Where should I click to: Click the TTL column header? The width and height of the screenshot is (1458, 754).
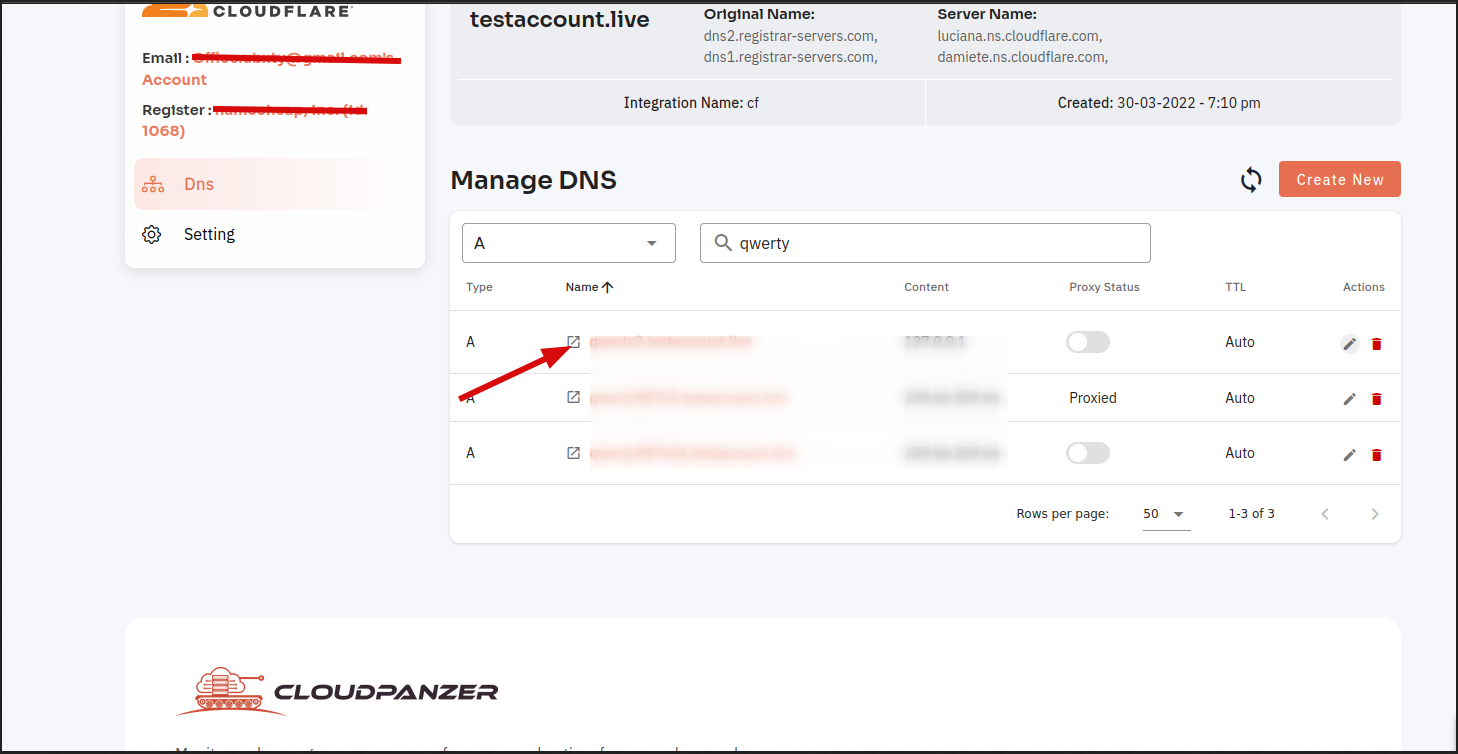click(1236, 287)
